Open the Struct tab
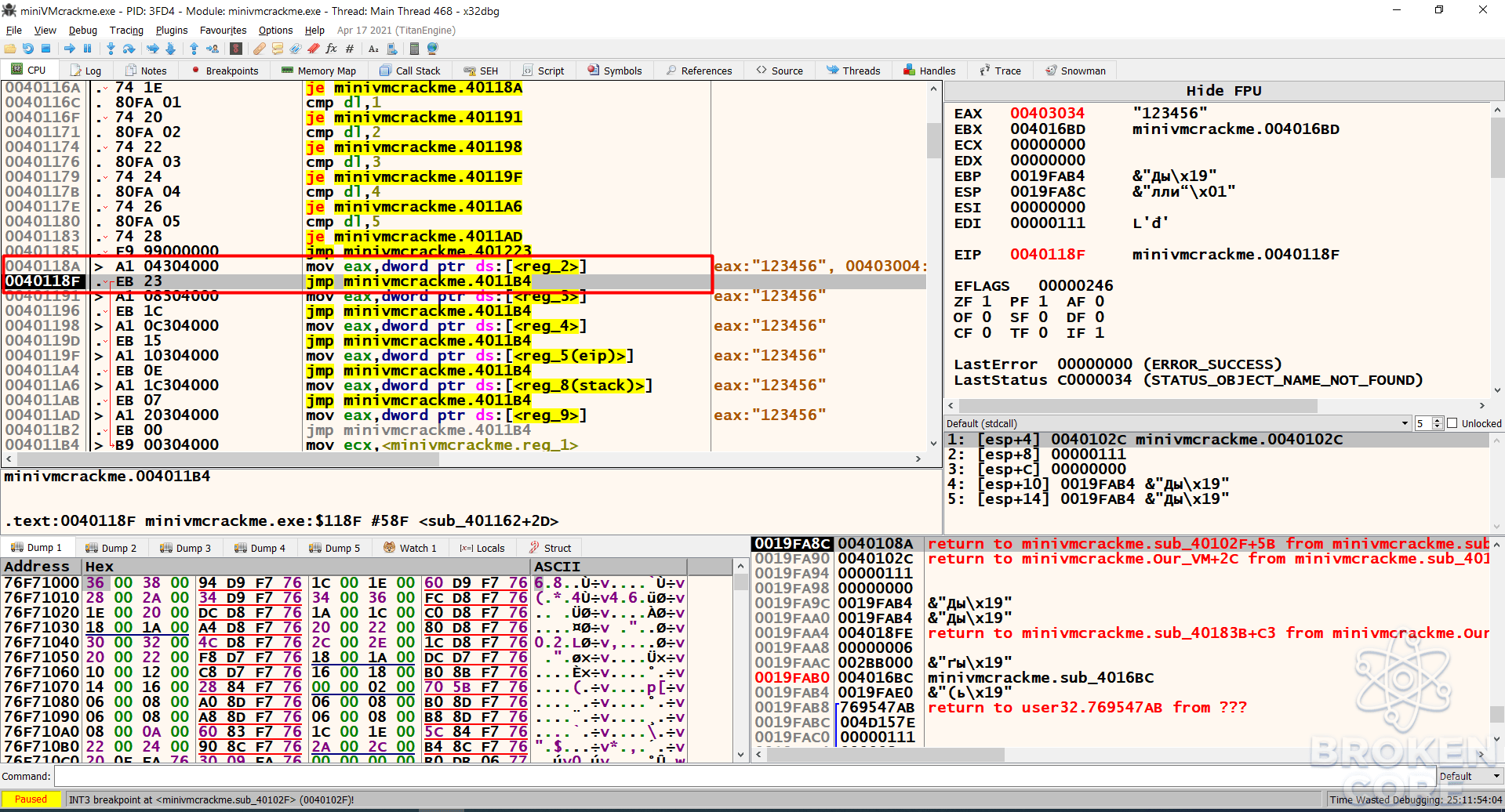 coord(550,548)
